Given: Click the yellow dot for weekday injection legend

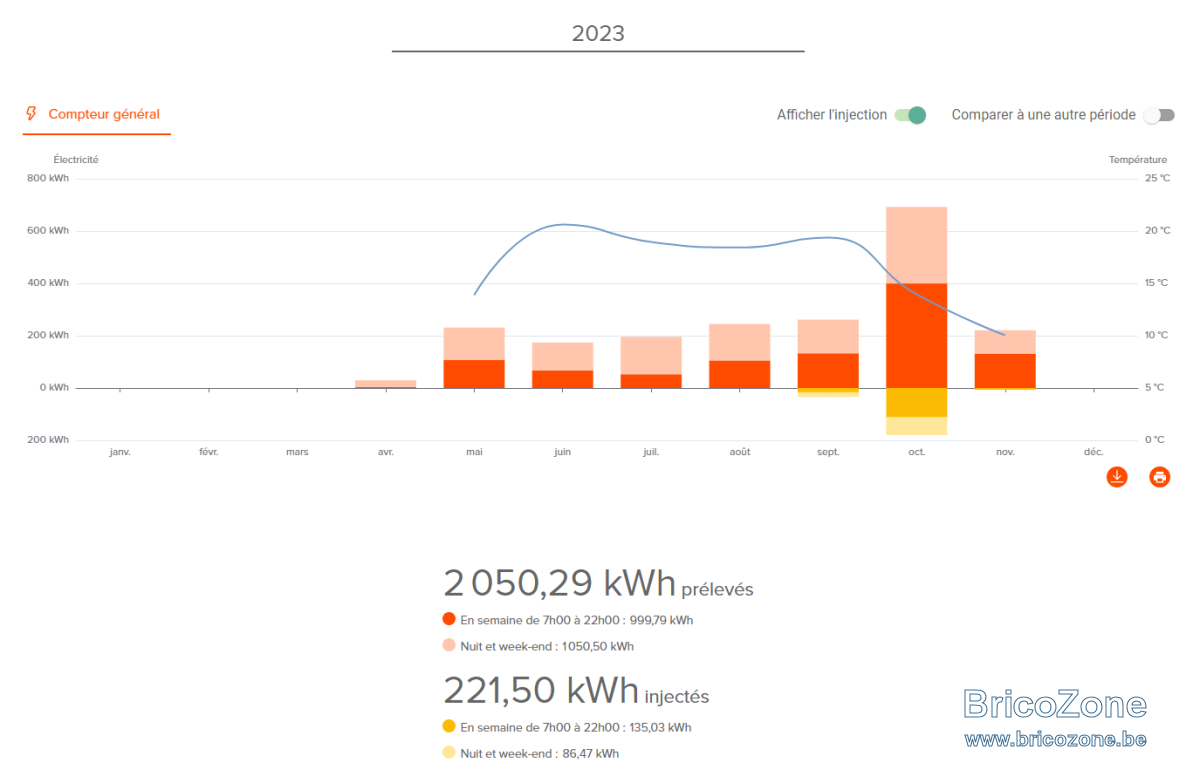Looking at the screenshot, I should click(x=449, y=726).
